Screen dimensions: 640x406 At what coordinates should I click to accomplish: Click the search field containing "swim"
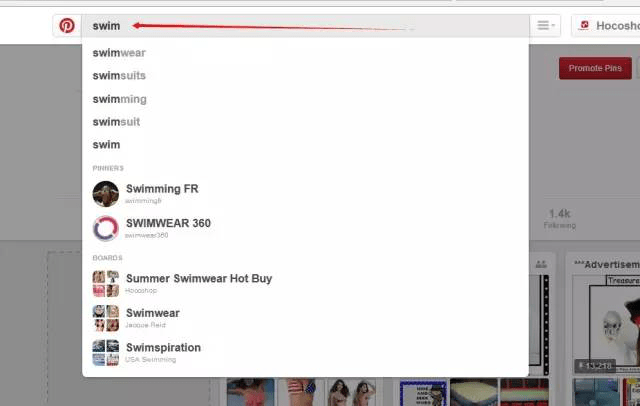(305, 26)
